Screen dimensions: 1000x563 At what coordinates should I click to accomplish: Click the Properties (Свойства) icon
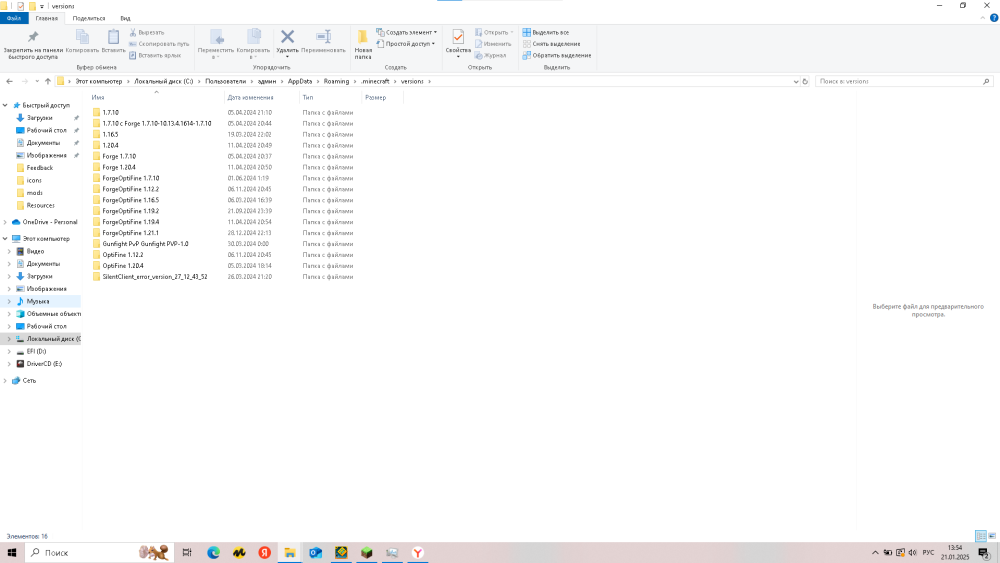[x=458, y=38]
